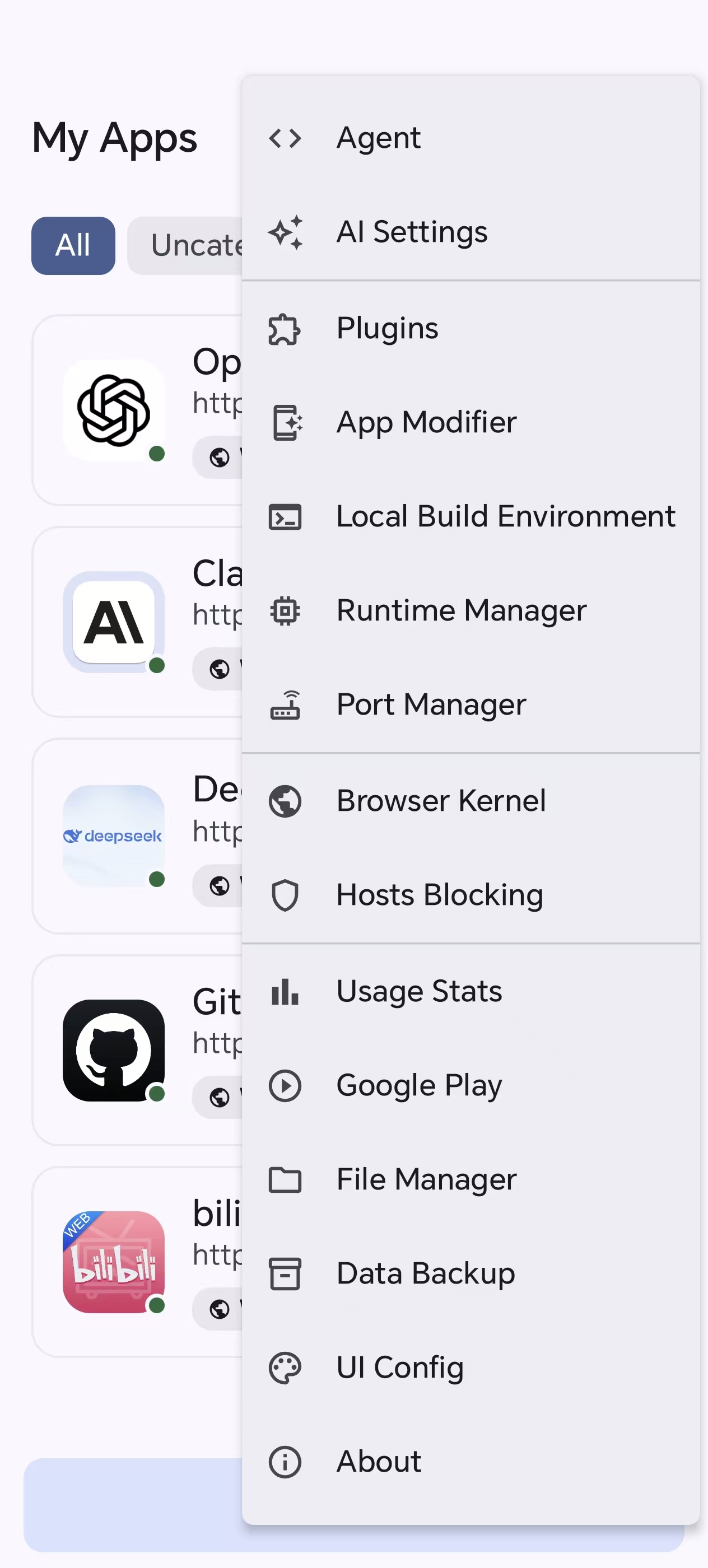
Task: Click the Agent code brackets icon
Action: [x=285, y=138]
